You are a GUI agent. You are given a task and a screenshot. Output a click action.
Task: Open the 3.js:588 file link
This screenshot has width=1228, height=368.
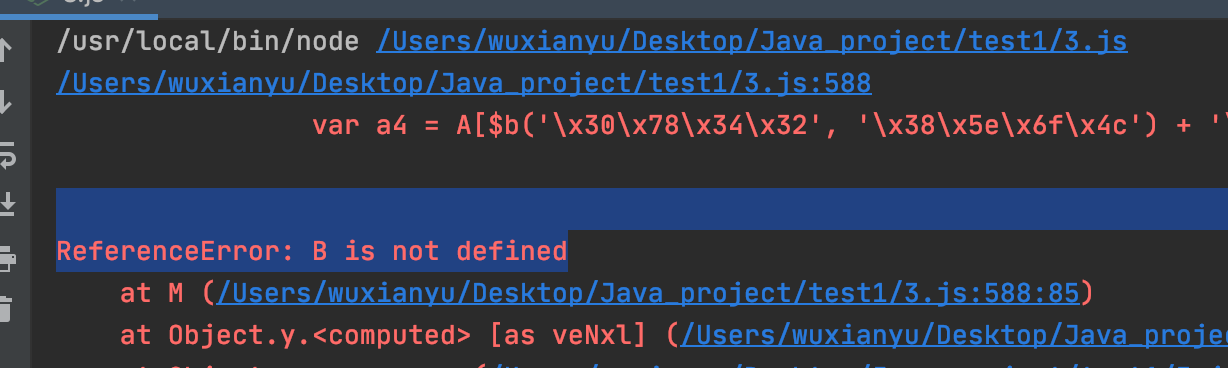(464, 83)
